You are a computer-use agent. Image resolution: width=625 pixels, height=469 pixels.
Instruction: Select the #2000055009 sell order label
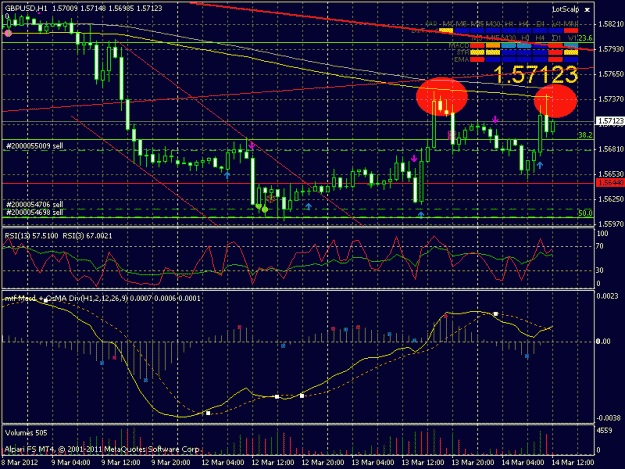(x=35, y=146)
